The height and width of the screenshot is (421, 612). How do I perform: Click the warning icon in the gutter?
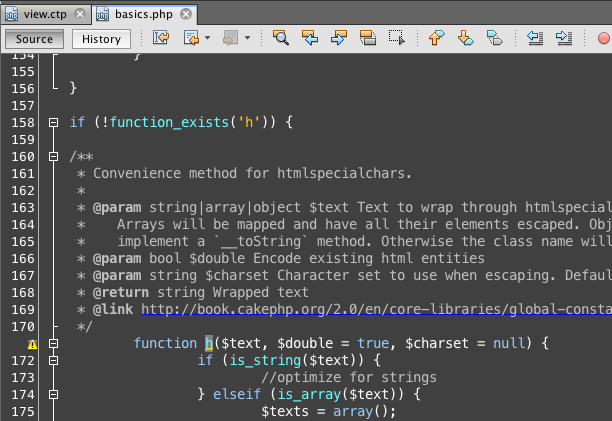click(32, 344)
